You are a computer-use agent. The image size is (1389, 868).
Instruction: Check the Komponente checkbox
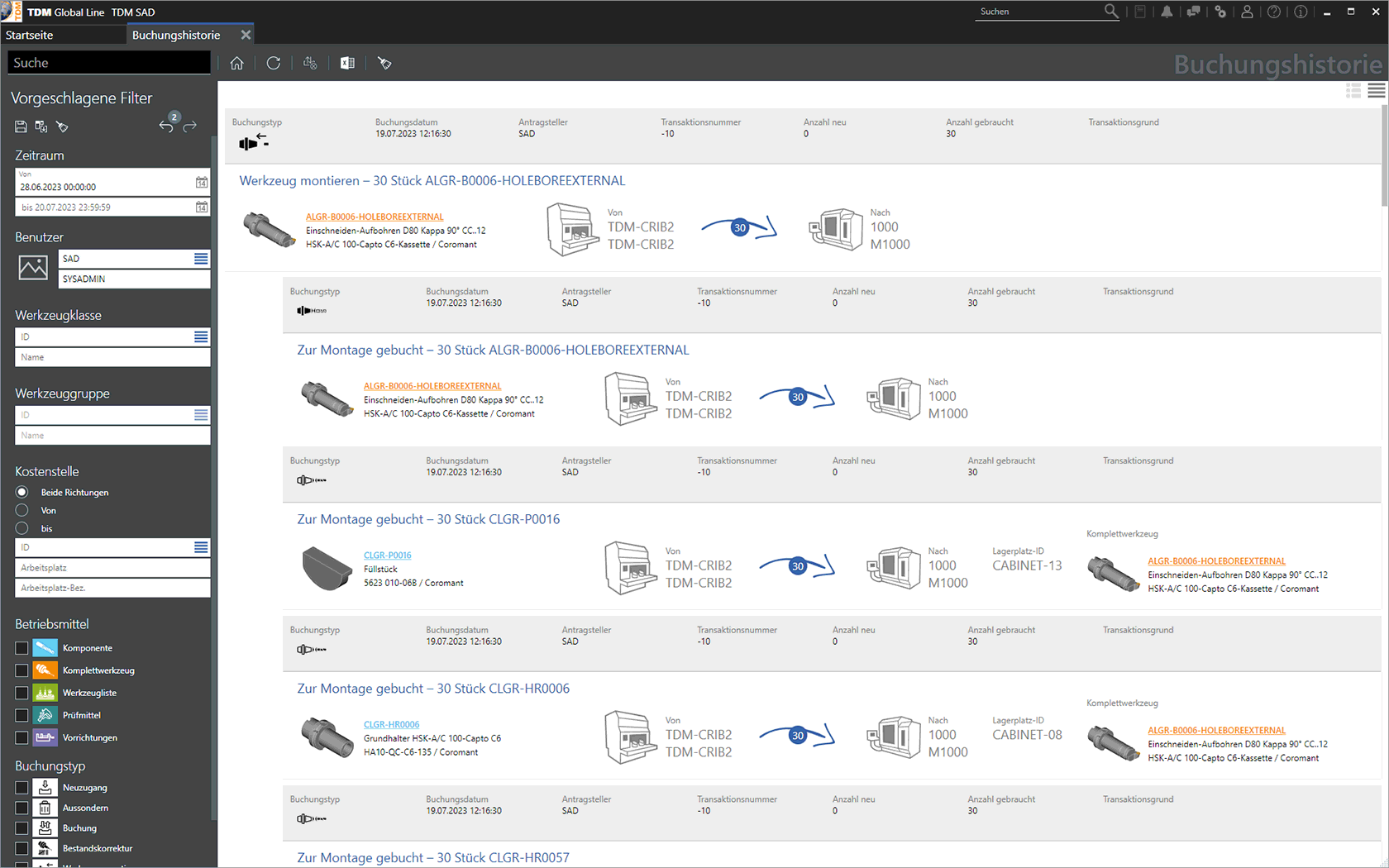[21, 648]
